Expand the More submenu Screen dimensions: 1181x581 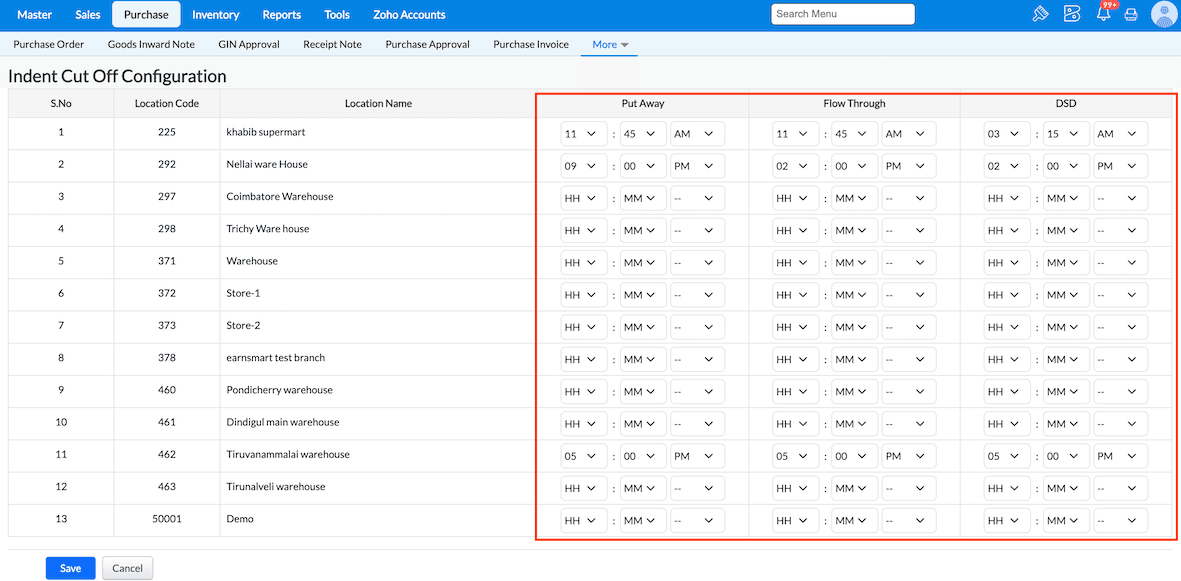click(609, 44)
